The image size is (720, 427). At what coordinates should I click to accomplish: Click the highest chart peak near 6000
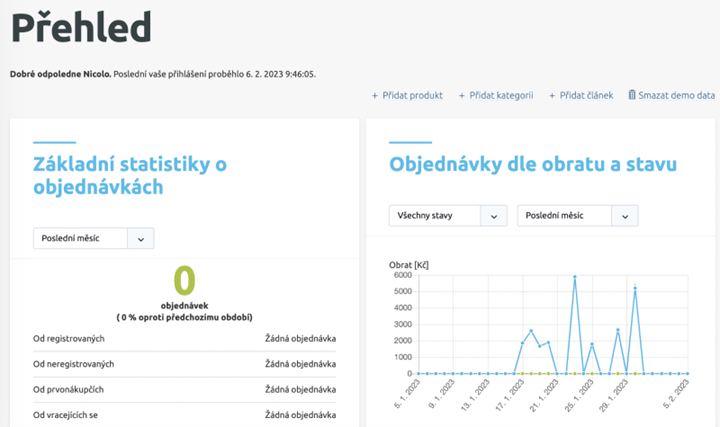pos(574,277)
